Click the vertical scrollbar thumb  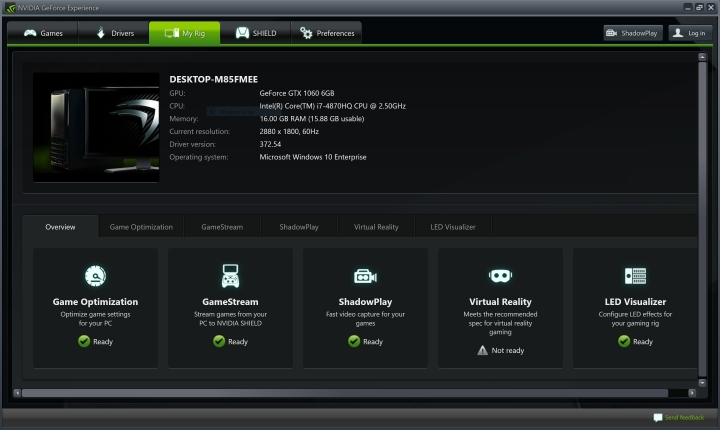coord(702,220)
